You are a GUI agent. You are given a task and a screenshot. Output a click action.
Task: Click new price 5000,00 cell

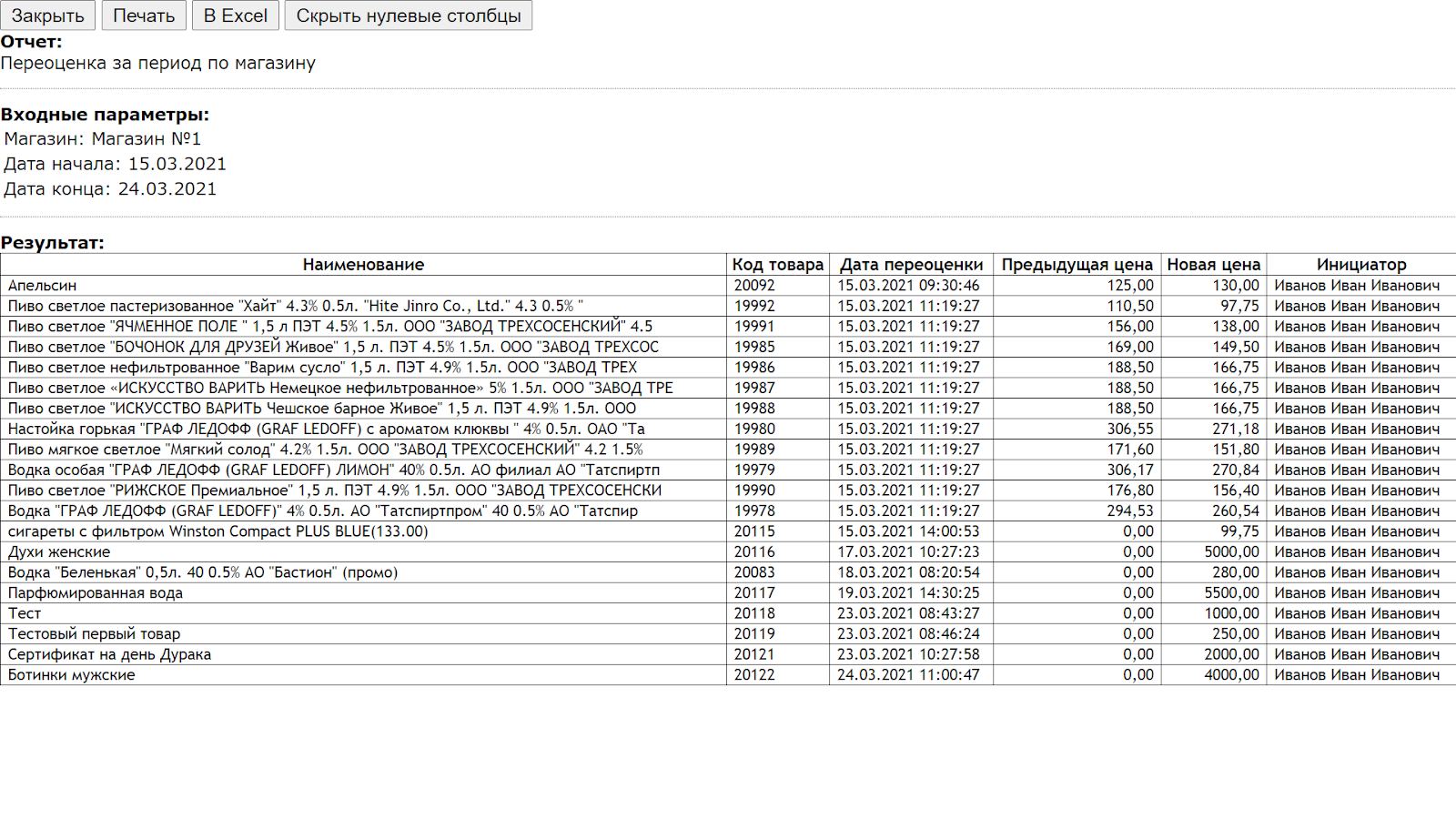click(x=1231, y=552)
